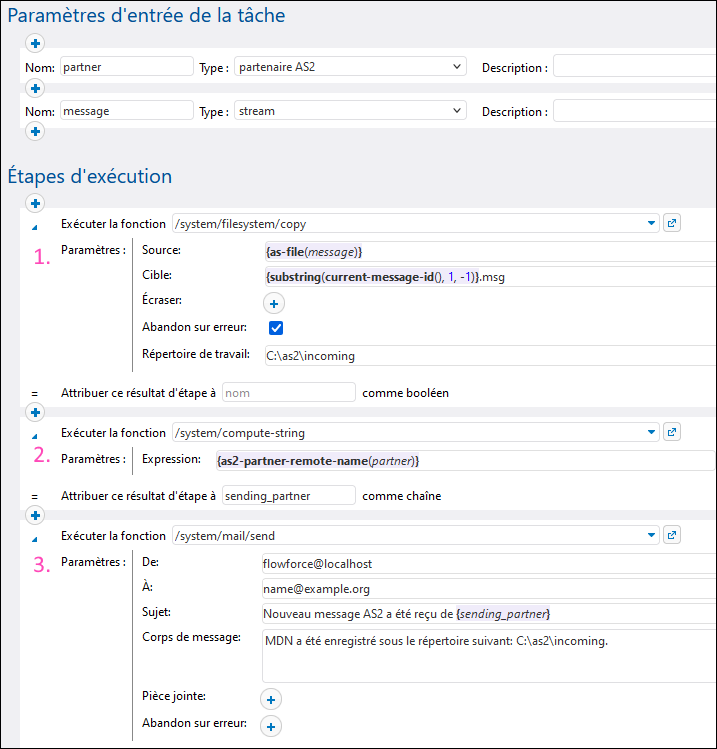Uncheck the Abandon sur erreur checkbox

(x=277, y=328)
